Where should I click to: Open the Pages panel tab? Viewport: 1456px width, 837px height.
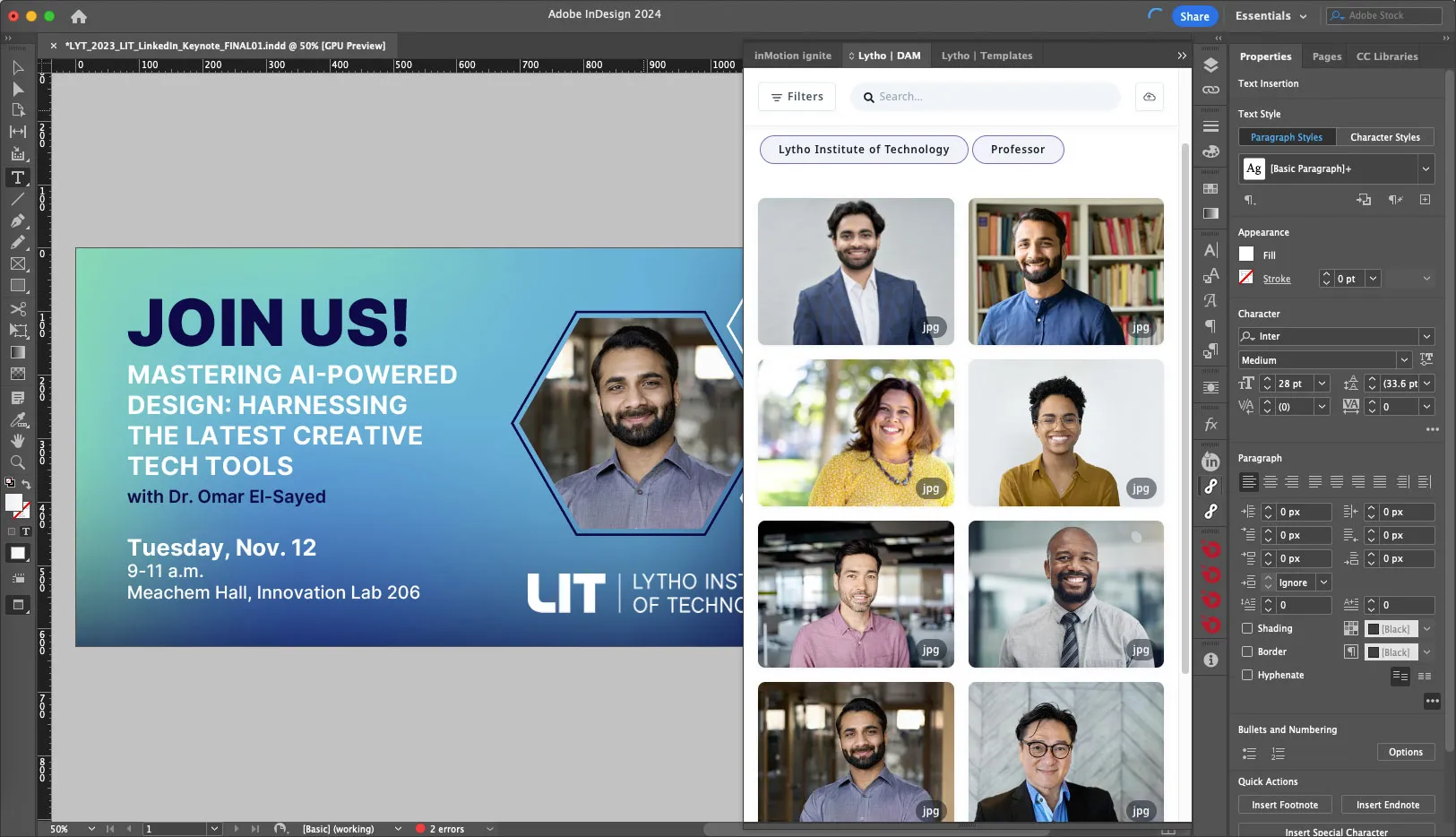coord(1326,56)
